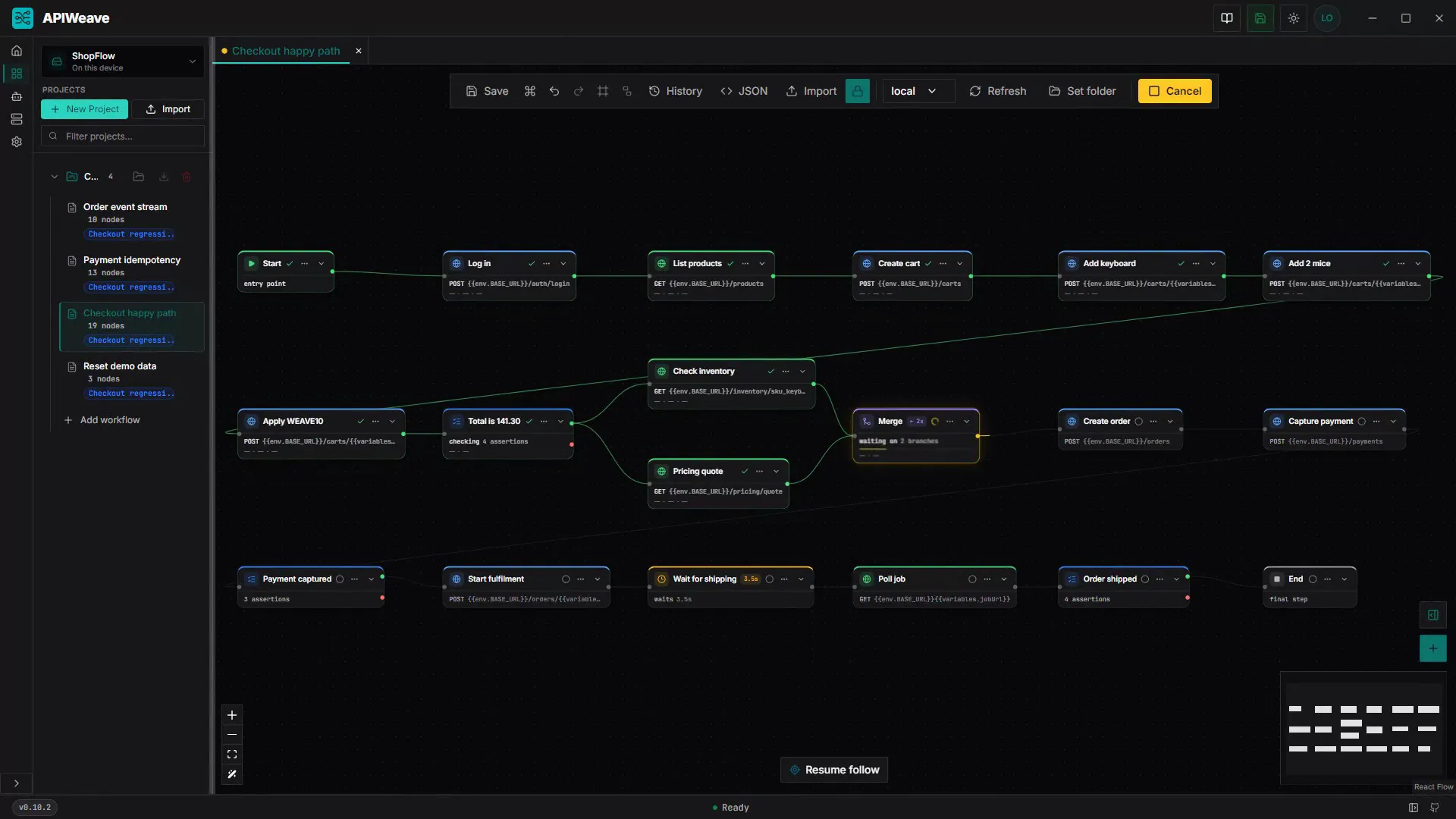Screen dimensions: 1456x819
Task: Open the robot sidebar icon
Action: pos(17,96)
